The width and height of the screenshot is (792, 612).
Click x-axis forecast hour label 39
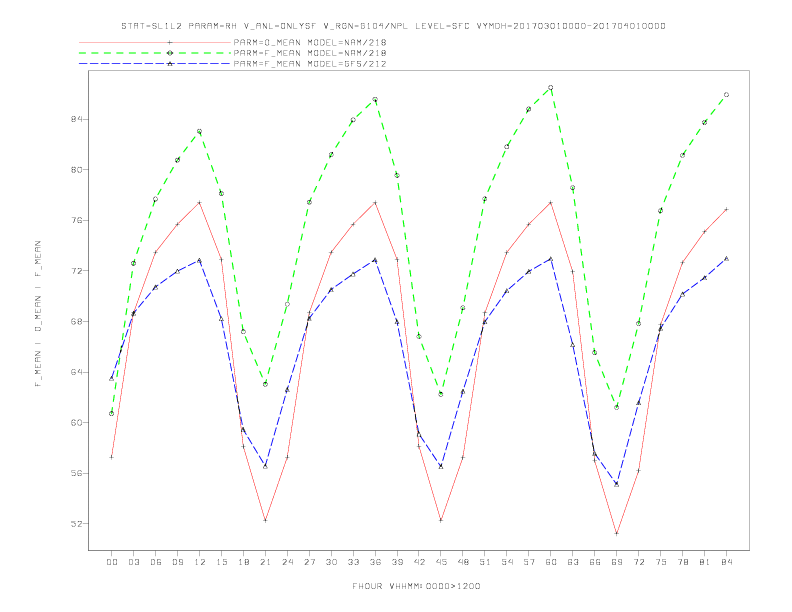click(397, 562)
